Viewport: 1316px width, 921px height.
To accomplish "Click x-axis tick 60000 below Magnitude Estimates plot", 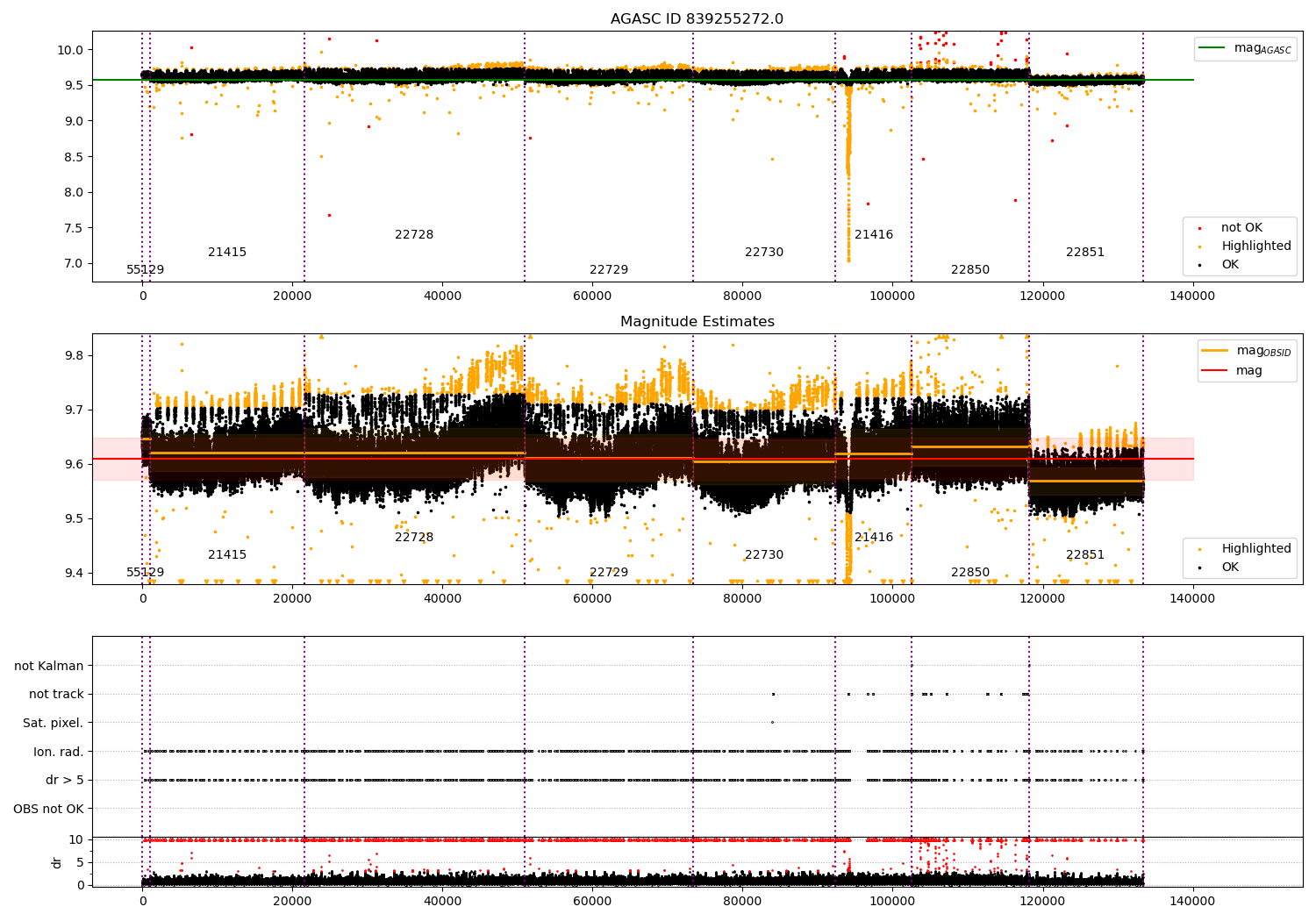I will point(592,599).
